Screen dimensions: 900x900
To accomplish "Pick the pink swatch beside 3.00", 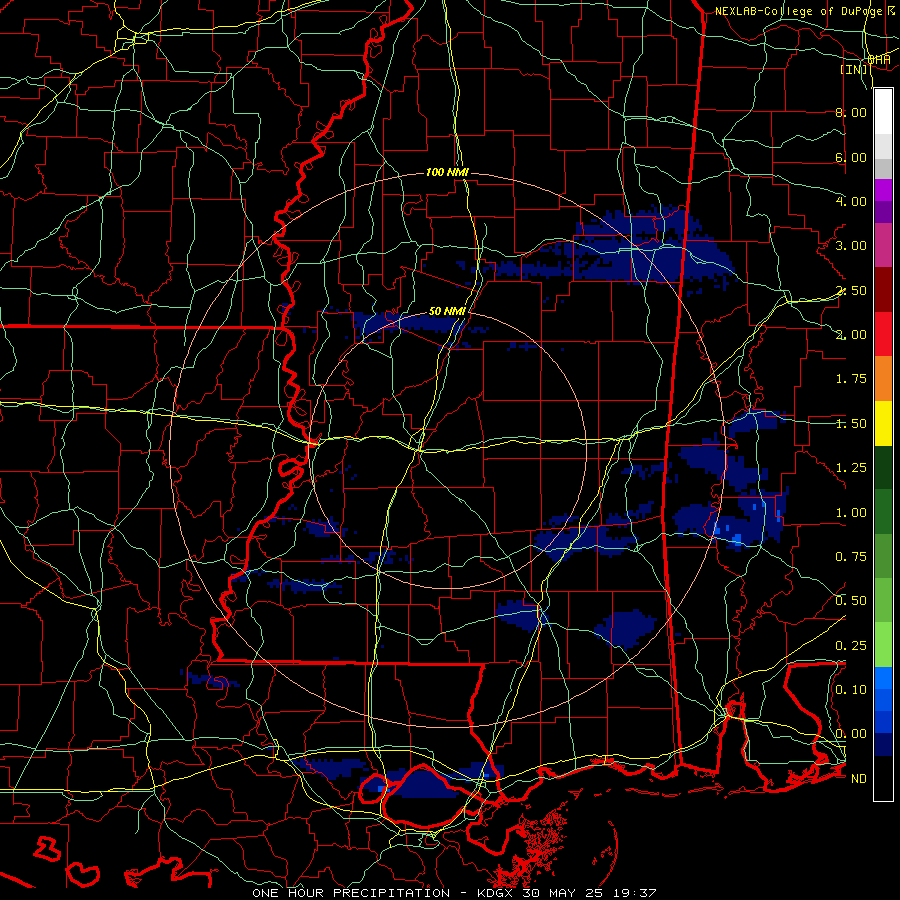I will 883,246.
